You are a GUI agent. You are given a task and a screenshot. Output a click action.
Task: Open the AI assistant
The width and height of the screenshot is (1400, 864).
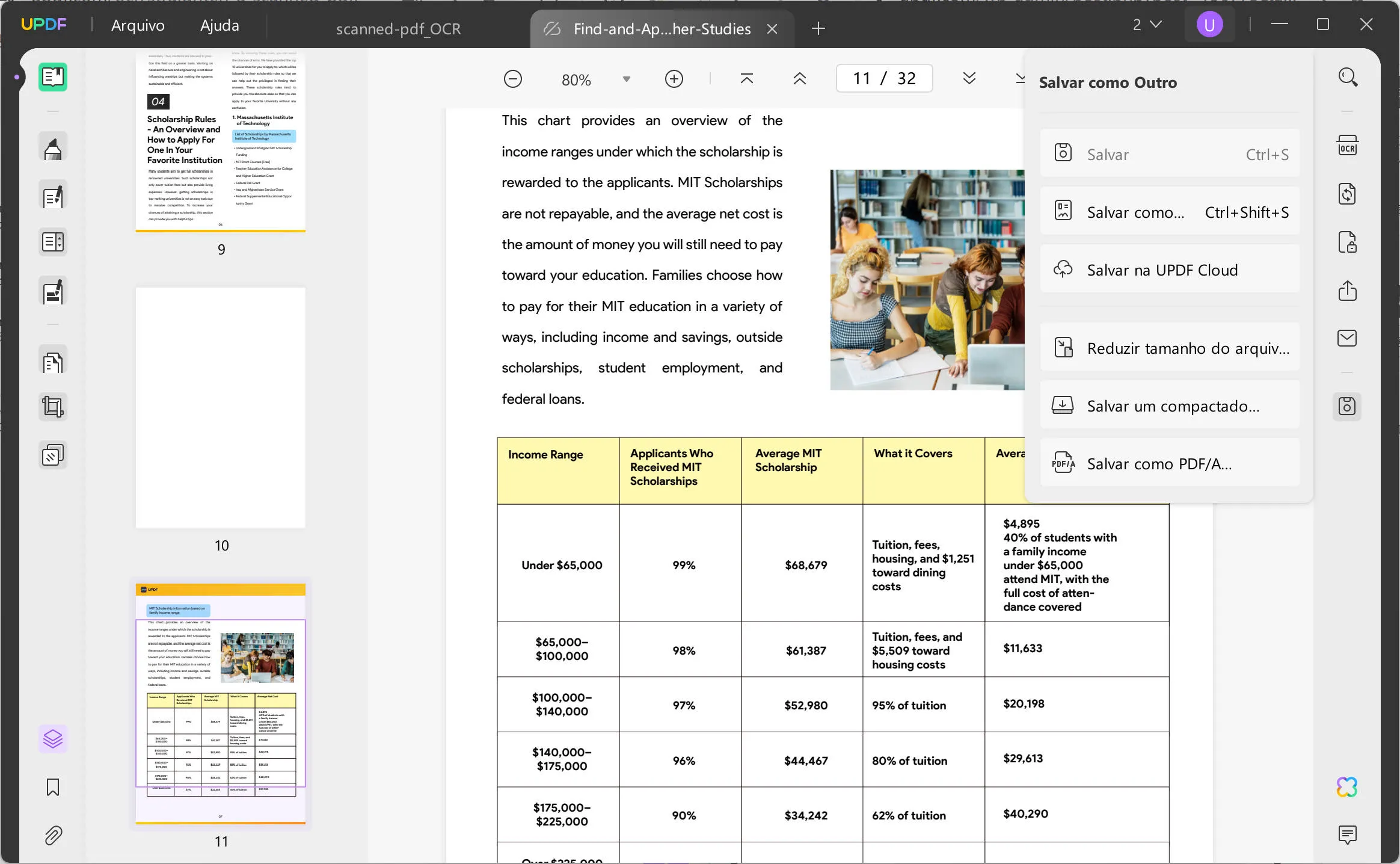tap(1347, 787)
